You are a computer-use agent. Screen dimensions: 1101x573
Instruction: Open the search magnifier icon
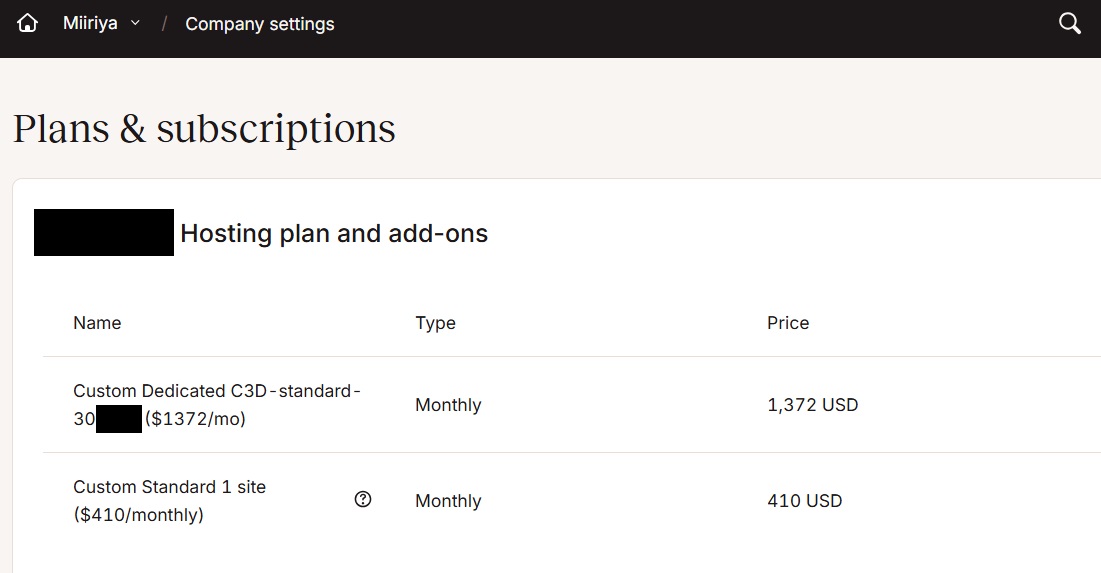[x=1069, y=24]
